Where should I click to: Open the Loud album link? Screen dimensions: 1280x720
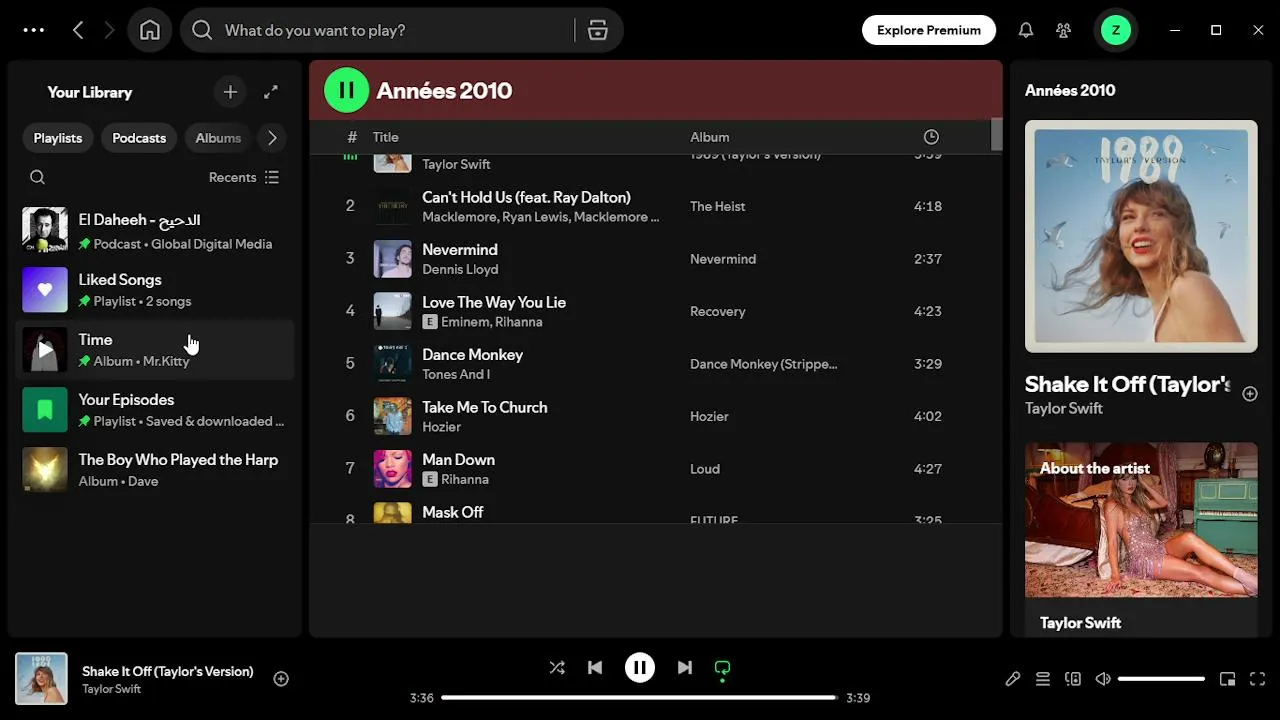pyautogui.click(x=705, y=469)
